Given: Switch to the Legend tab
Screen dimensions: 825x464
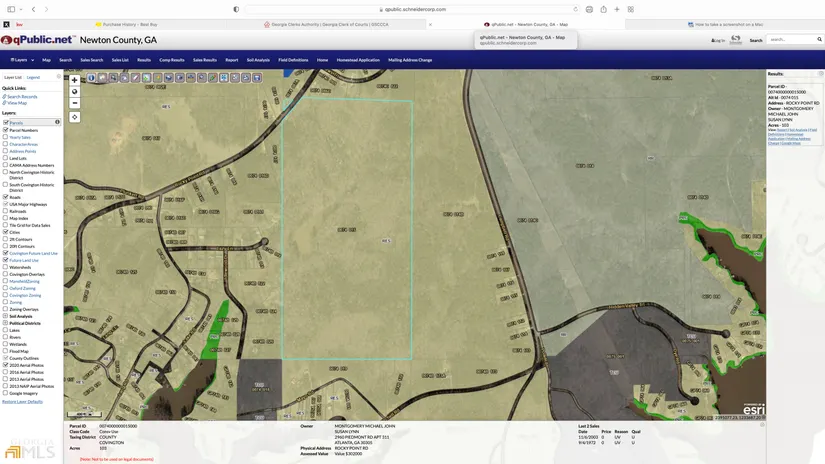Looking at the screenshot, I should (x=33, y=77).
